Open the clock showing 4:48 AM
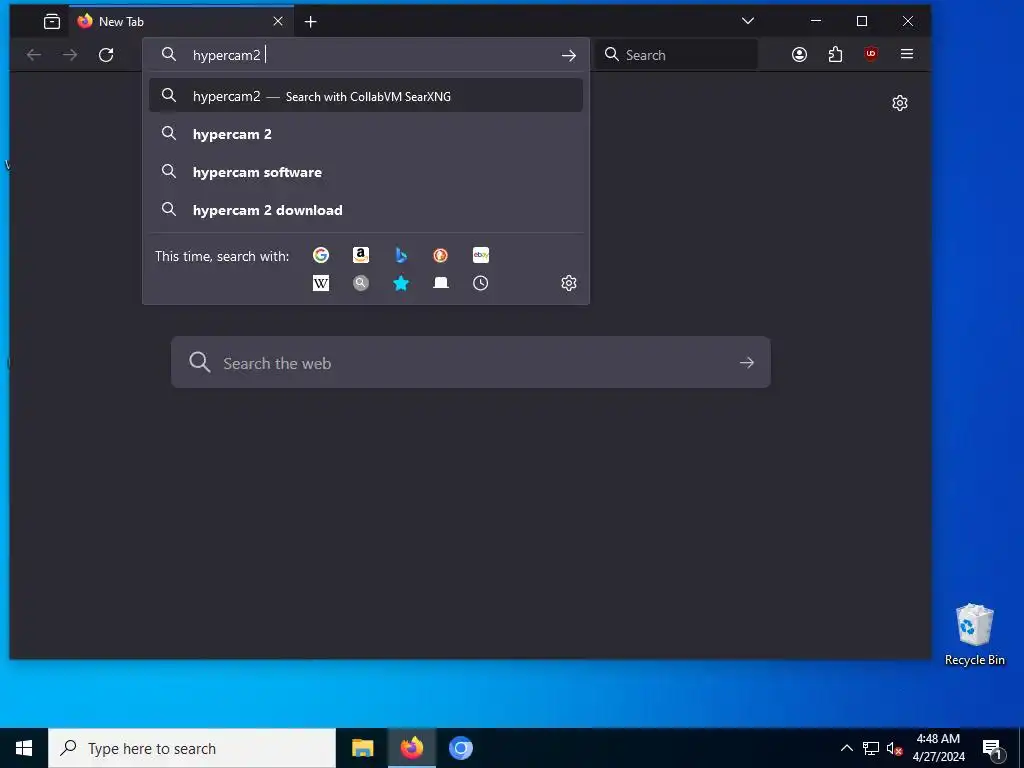The image size is (1024, 768). pos(938,748)
